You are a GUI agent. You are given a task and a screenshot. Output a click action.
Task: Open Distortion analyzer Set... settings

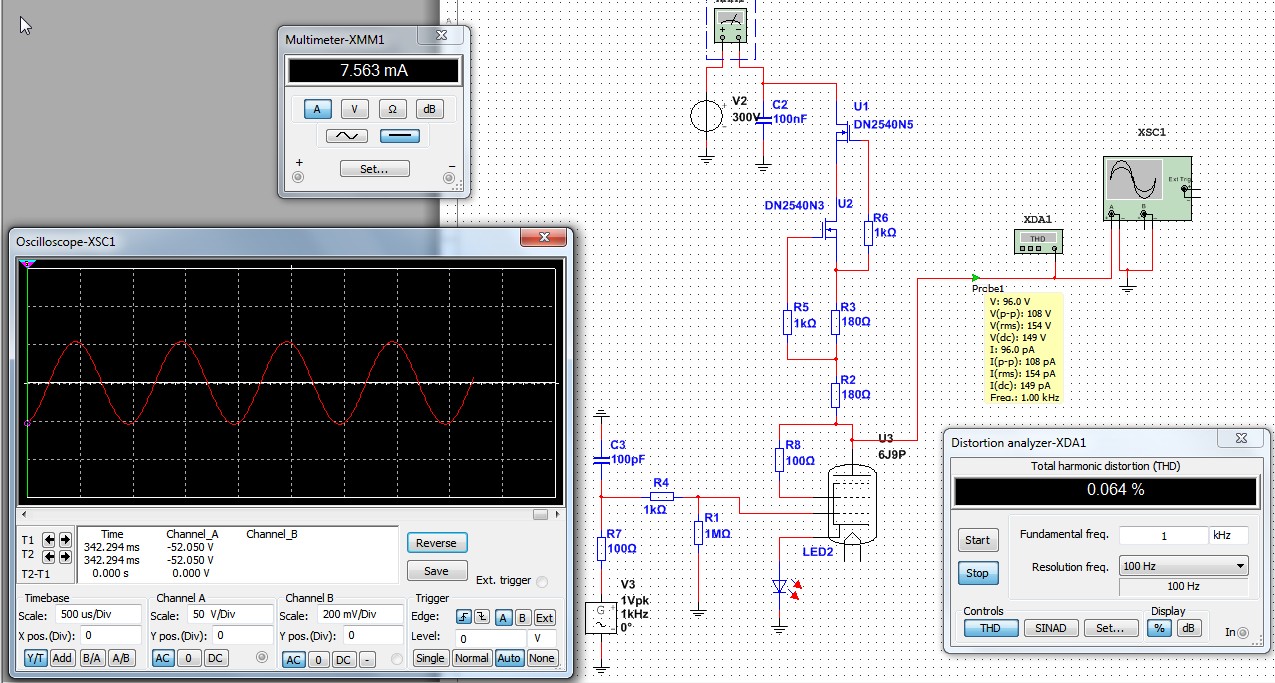(x=1110, y=628)
